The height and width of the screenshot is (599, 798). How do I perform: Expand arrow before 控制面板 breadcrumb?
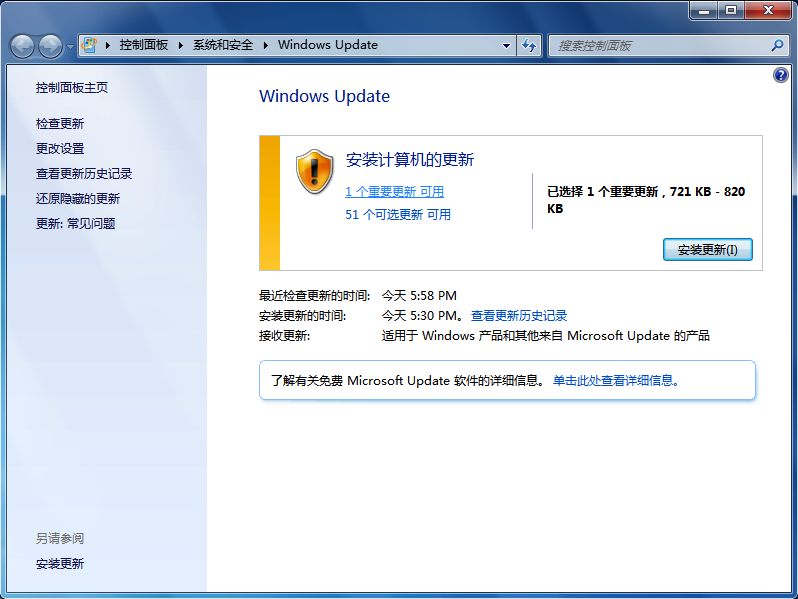click(107, 45)
